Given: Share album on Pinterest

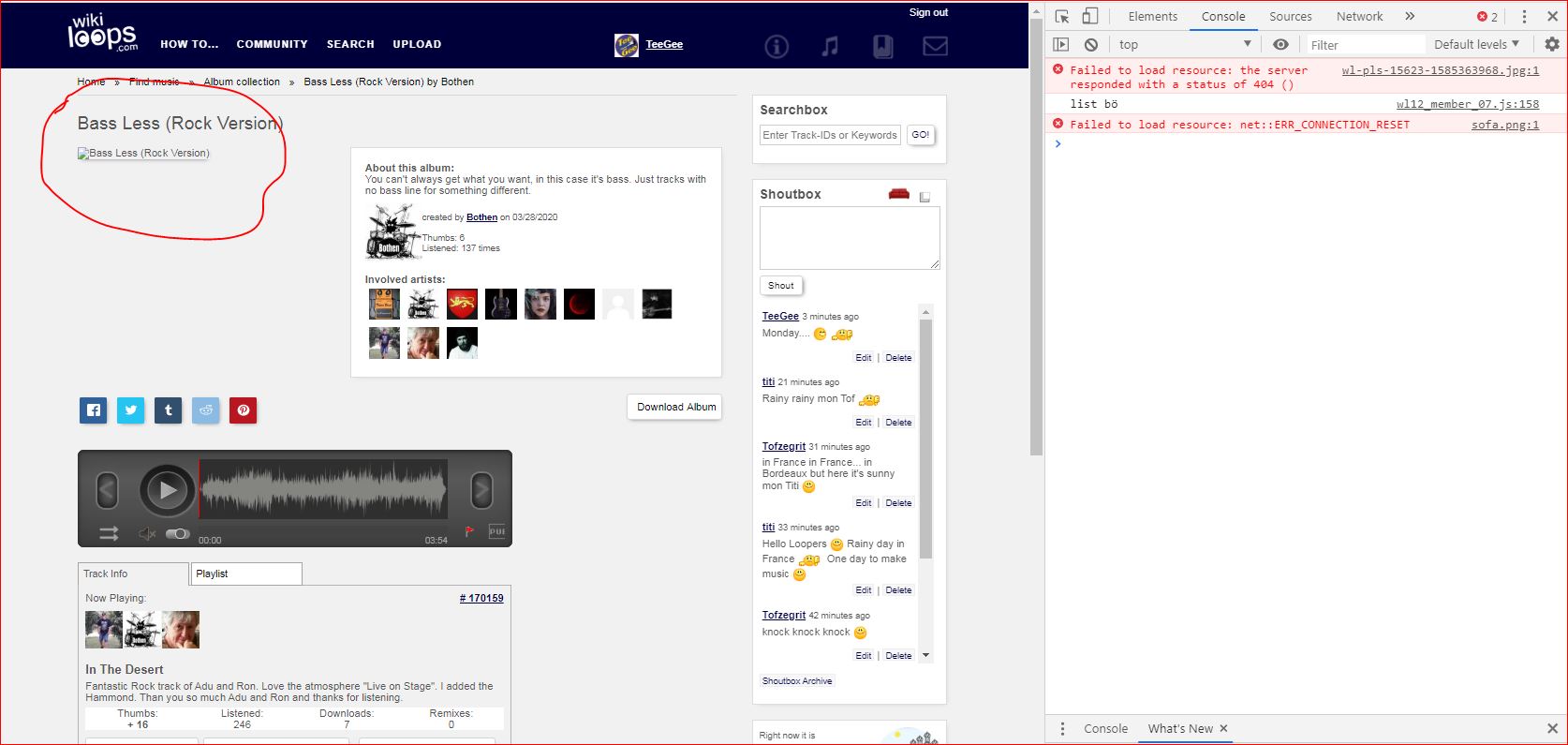Looking at the screenshot, I should 243,410.
